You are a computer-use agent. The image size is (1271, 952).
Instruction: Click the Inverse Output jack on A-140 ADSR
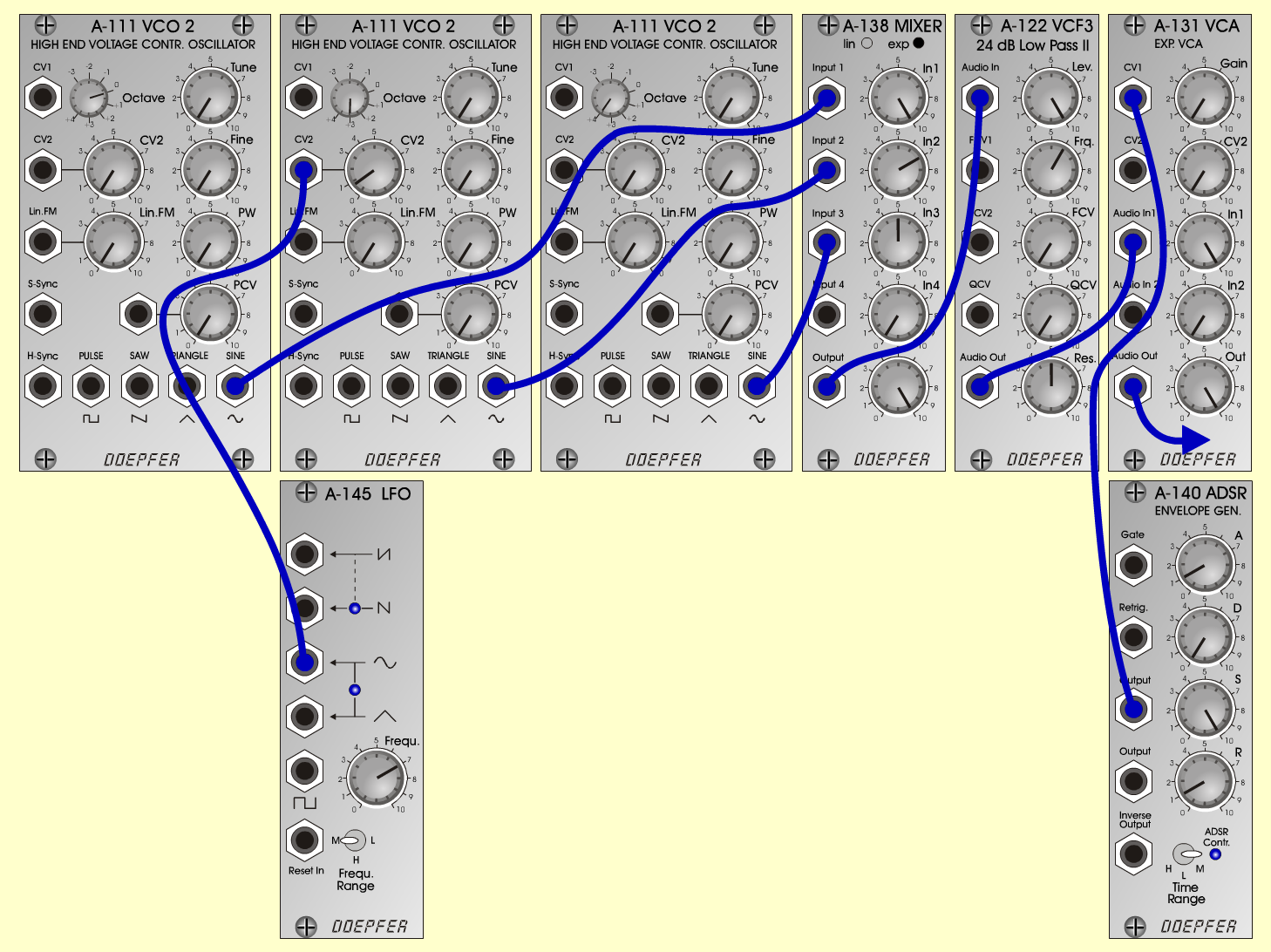(1133, 853)
